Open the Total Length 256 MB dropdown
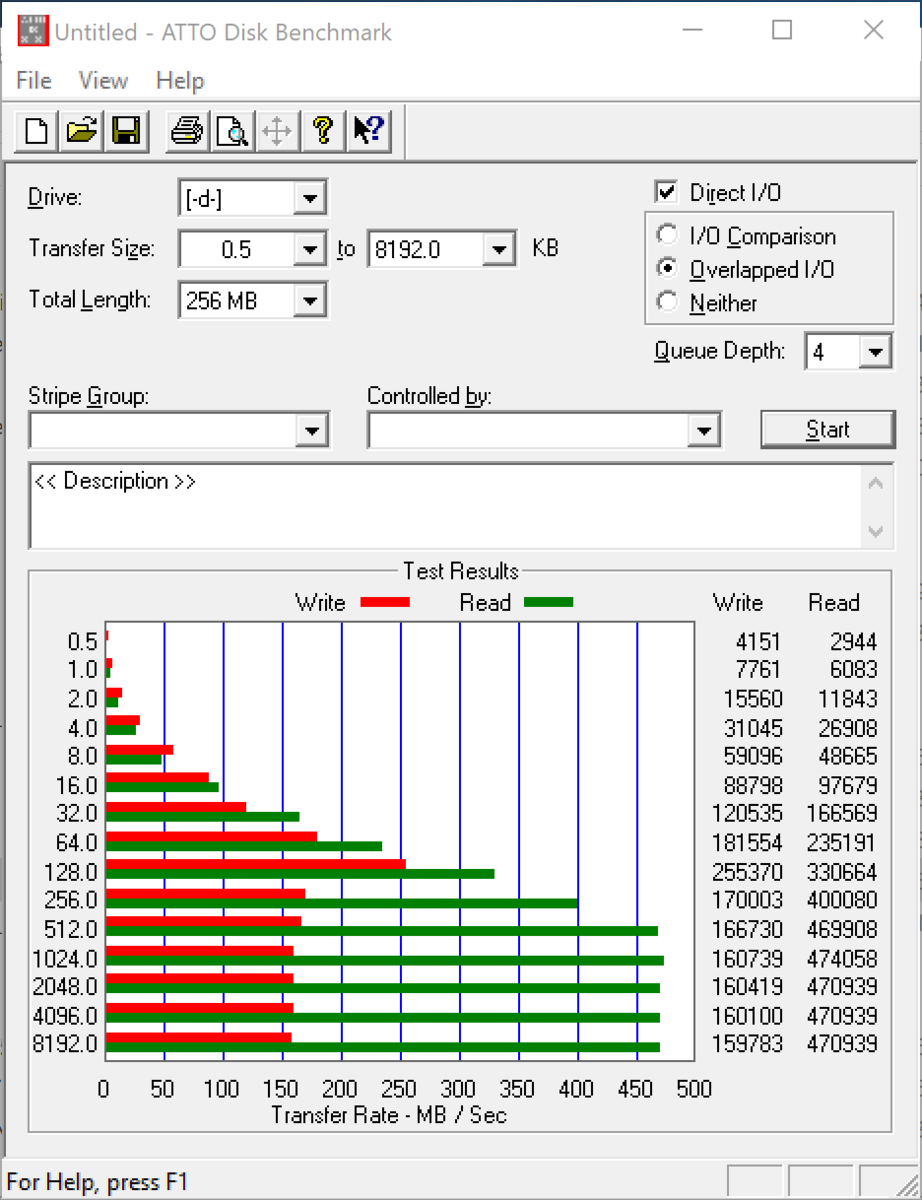Screen dimensions: 922x1200 (310, 300)
